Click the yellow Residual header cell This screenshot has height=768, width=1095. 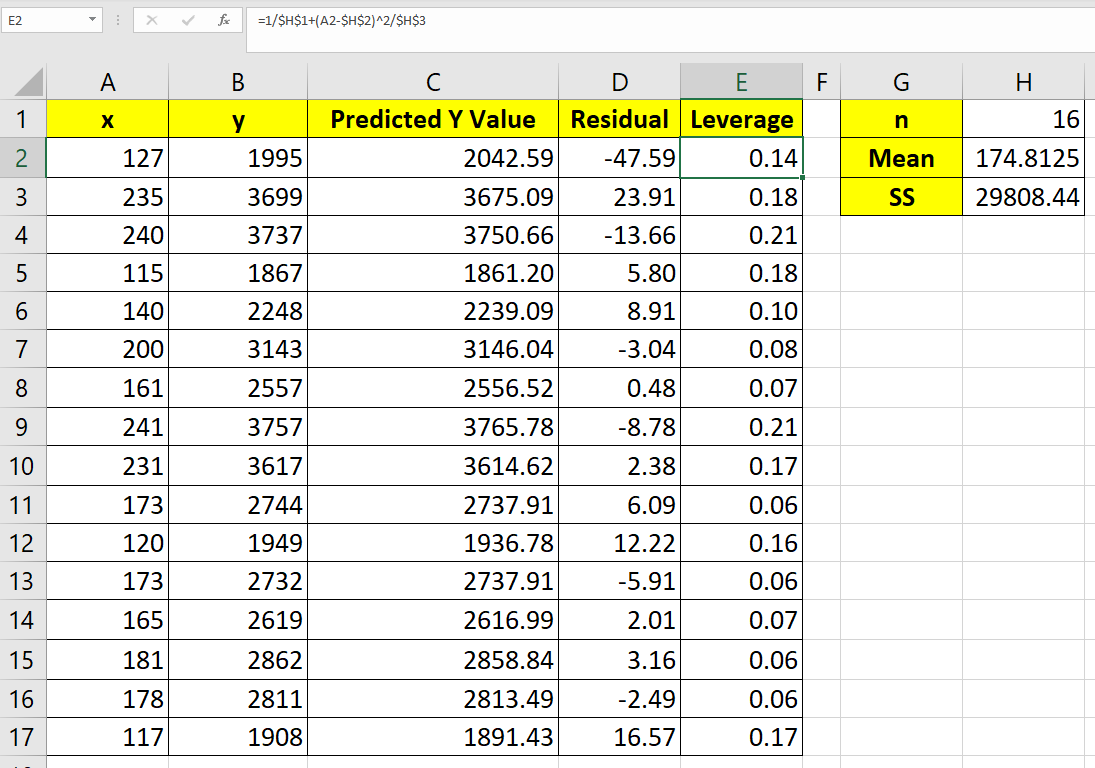619,120
